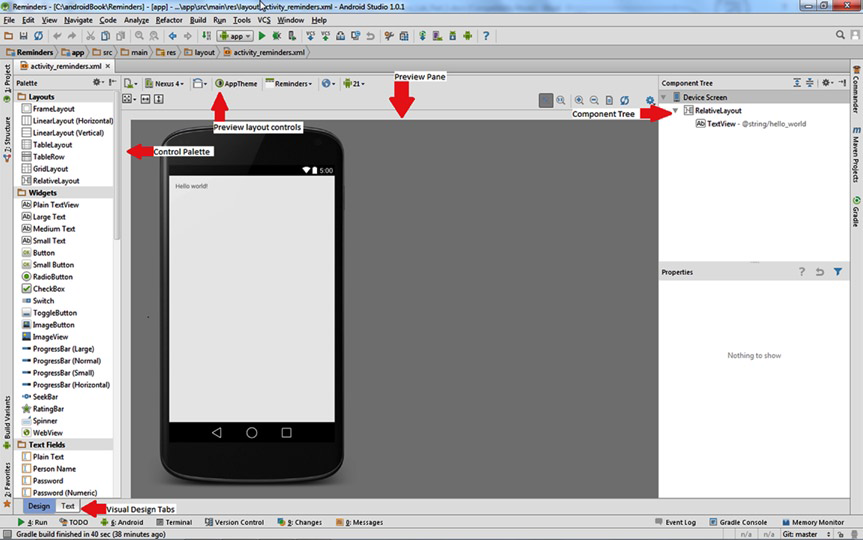863x540 pixels.
Task: Select CheckBox widget in the palette
Action: pyautogui.click(x=48, y=289)
